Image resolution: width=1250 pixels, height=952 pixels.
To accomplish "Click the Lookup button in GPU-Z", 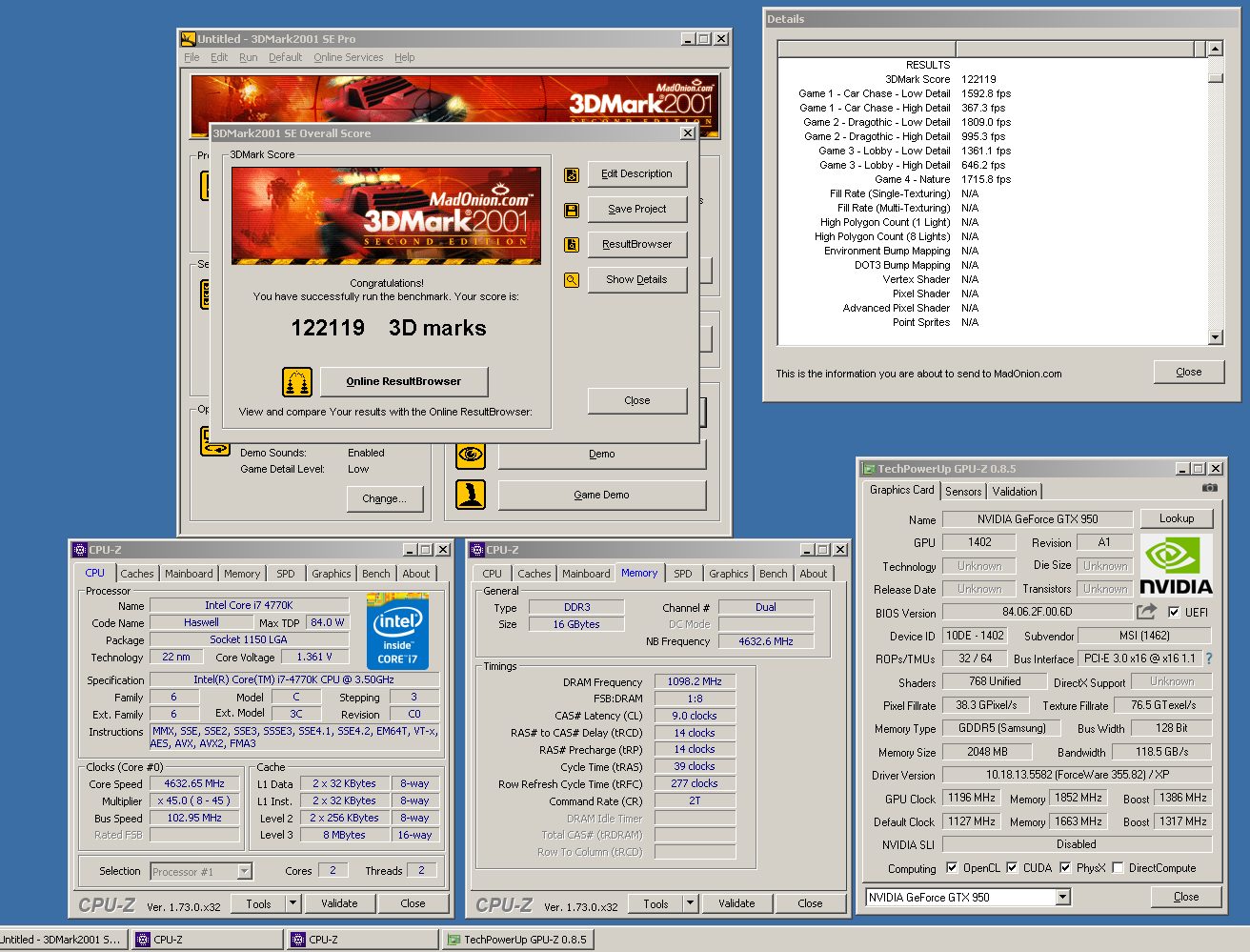I will click(1177, 518).
